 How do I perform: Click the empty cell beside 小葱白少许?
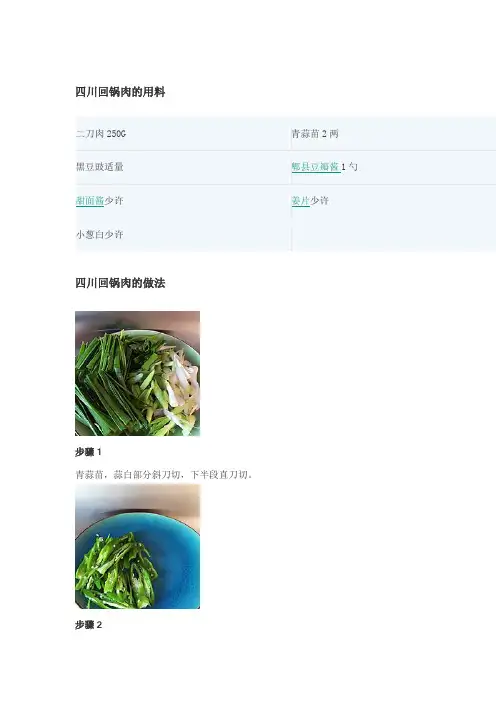pyautogui.click(x=393, y=234)
